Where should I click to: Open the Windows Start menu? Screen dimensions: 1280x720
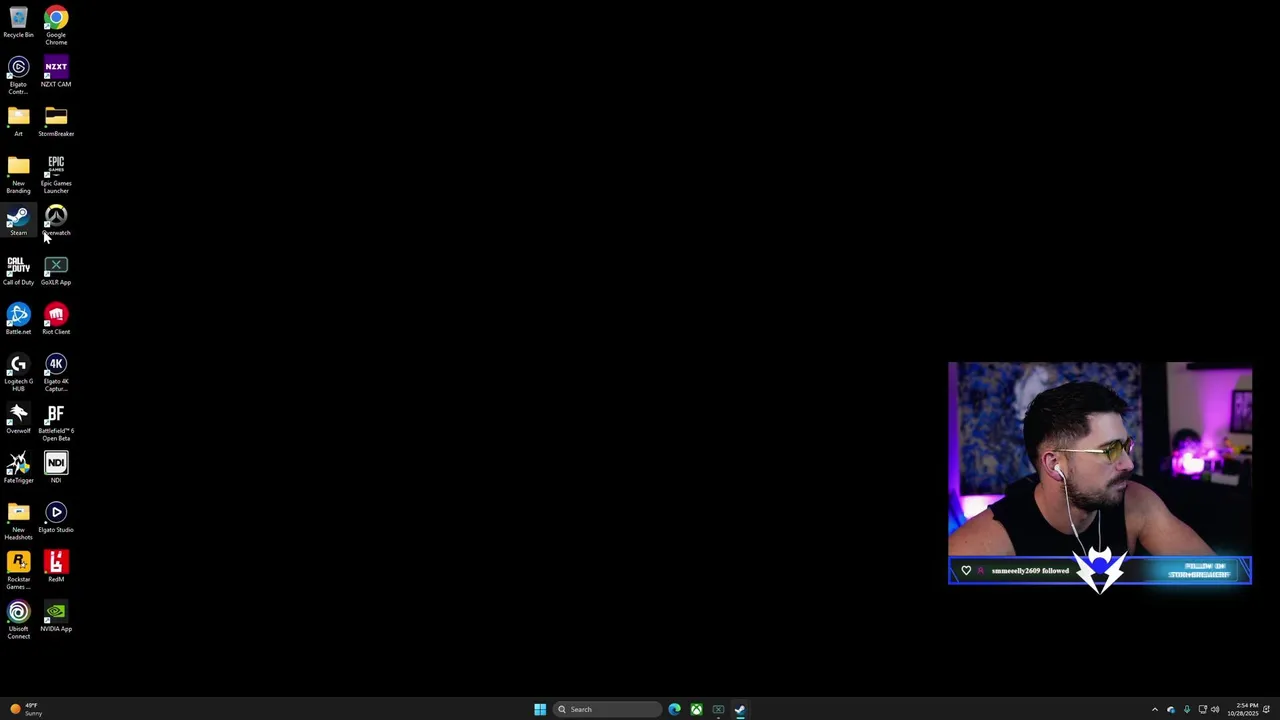(x=540, y=709)
